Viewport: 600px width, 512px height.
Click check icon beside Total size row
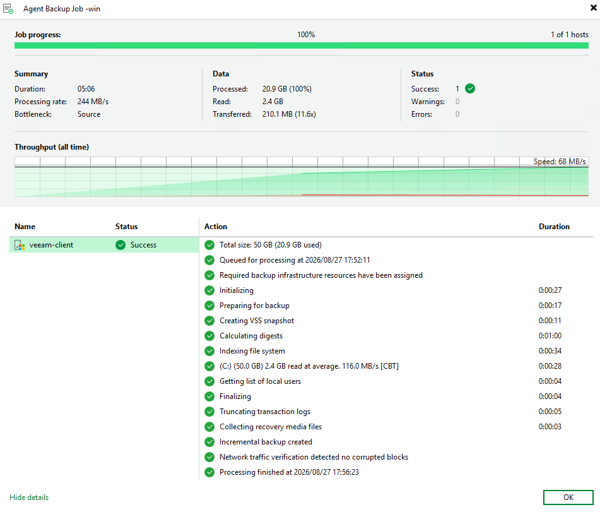209,245
